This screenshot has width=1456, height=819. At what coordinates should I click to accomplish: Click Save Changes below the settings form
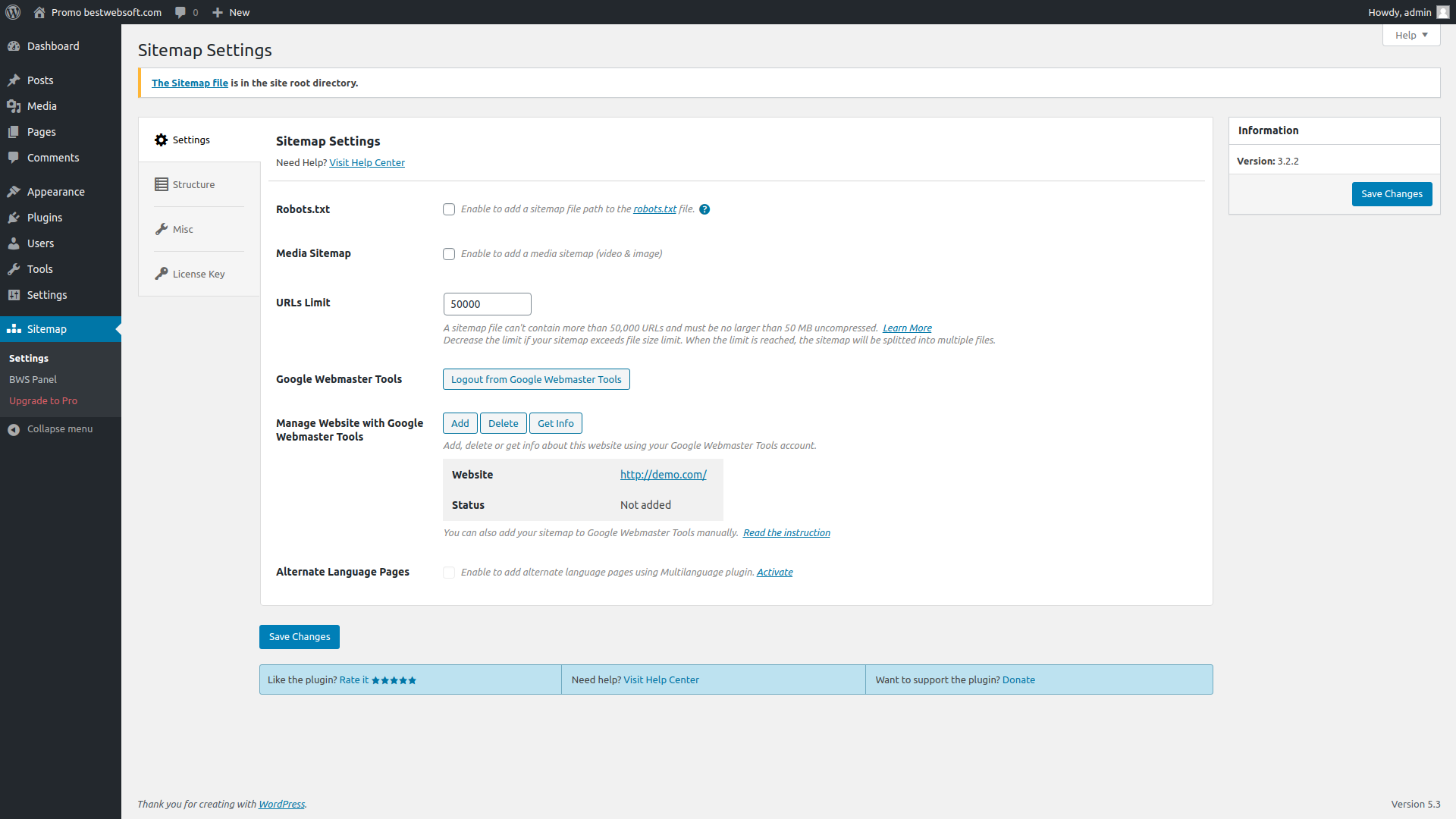coord(300,637)
